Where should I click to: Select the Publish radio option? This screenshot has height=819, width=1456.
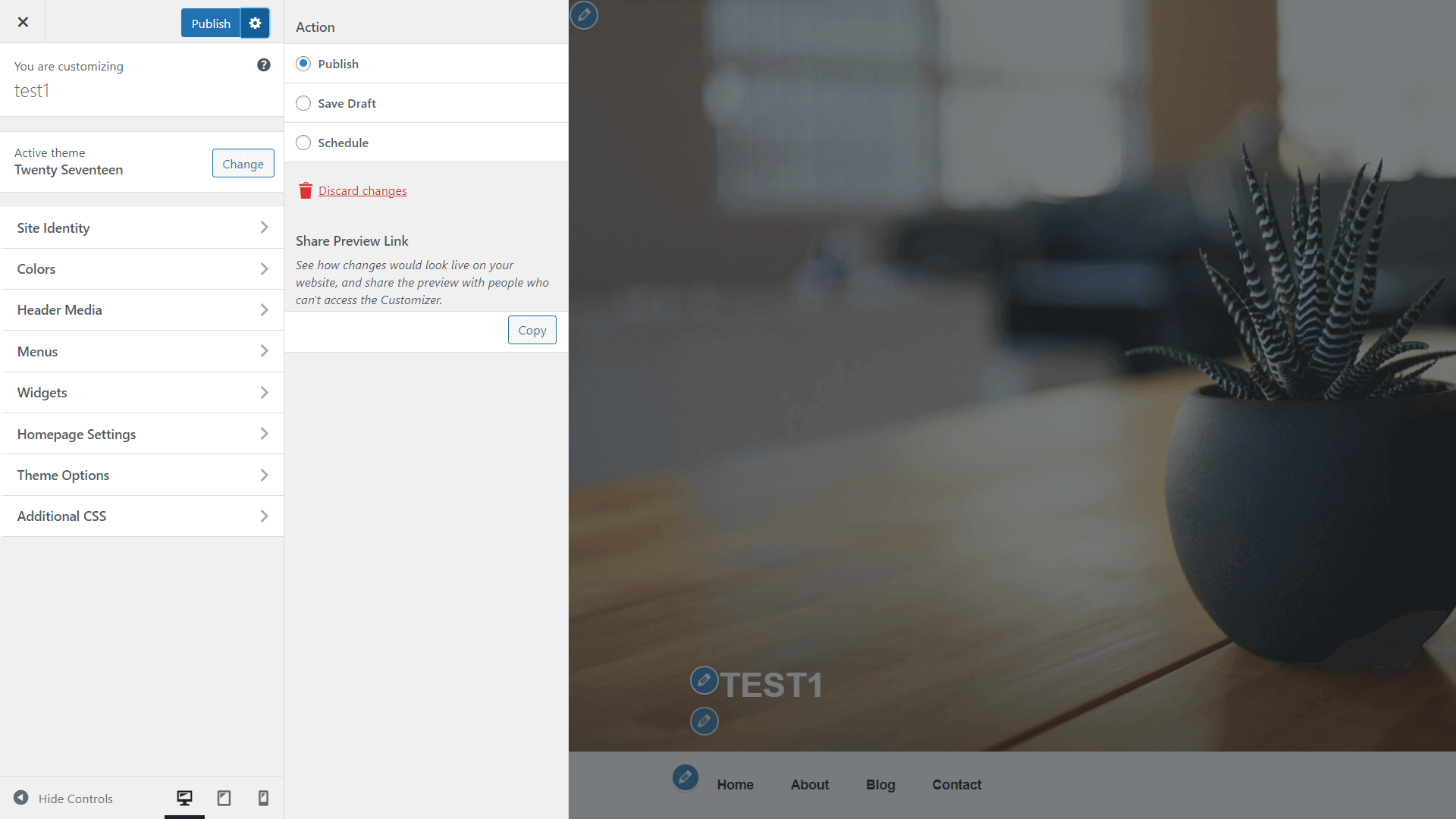[x=303, y=64]
